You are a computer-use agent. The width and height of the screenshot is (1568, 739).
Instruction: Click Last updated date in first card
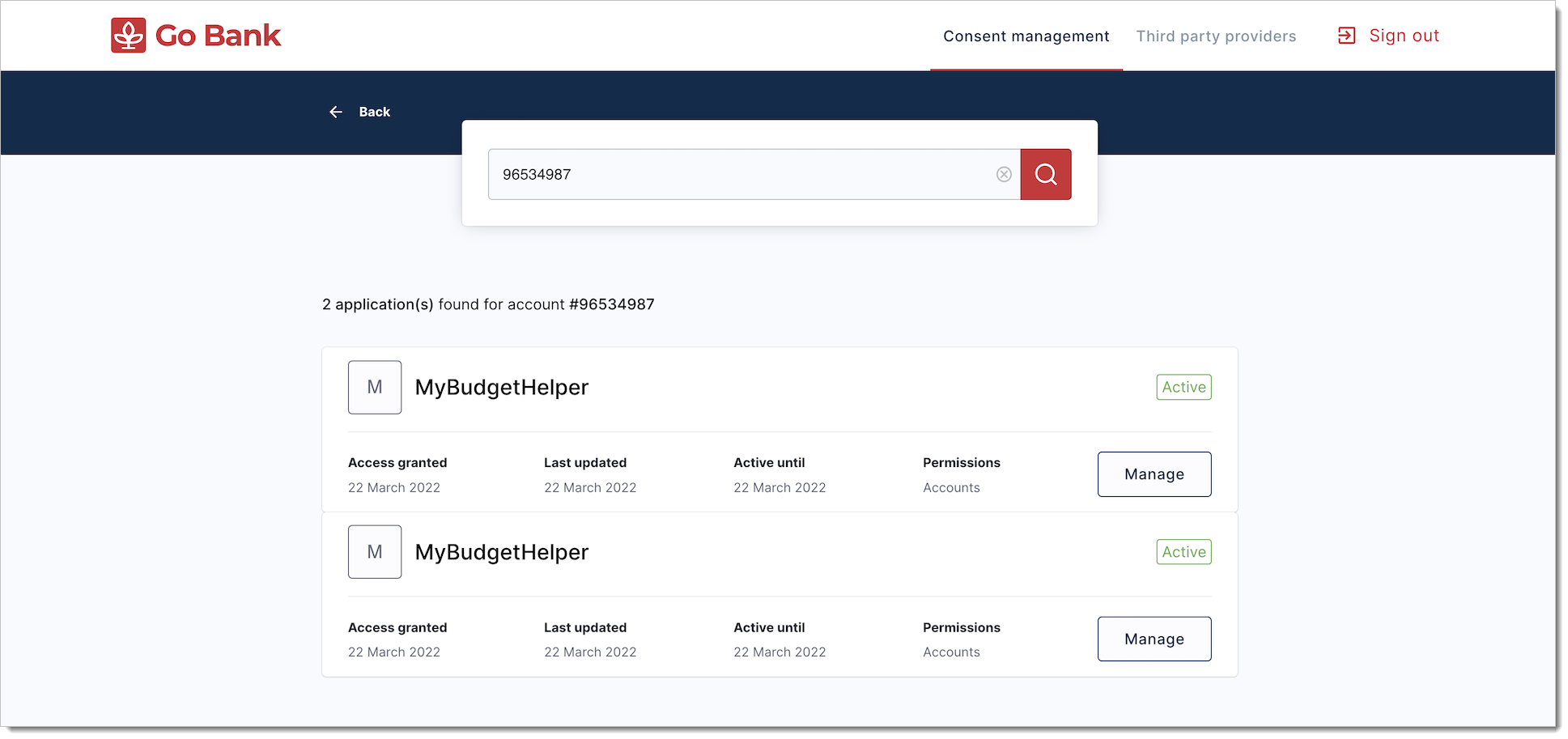coord(590,487)
